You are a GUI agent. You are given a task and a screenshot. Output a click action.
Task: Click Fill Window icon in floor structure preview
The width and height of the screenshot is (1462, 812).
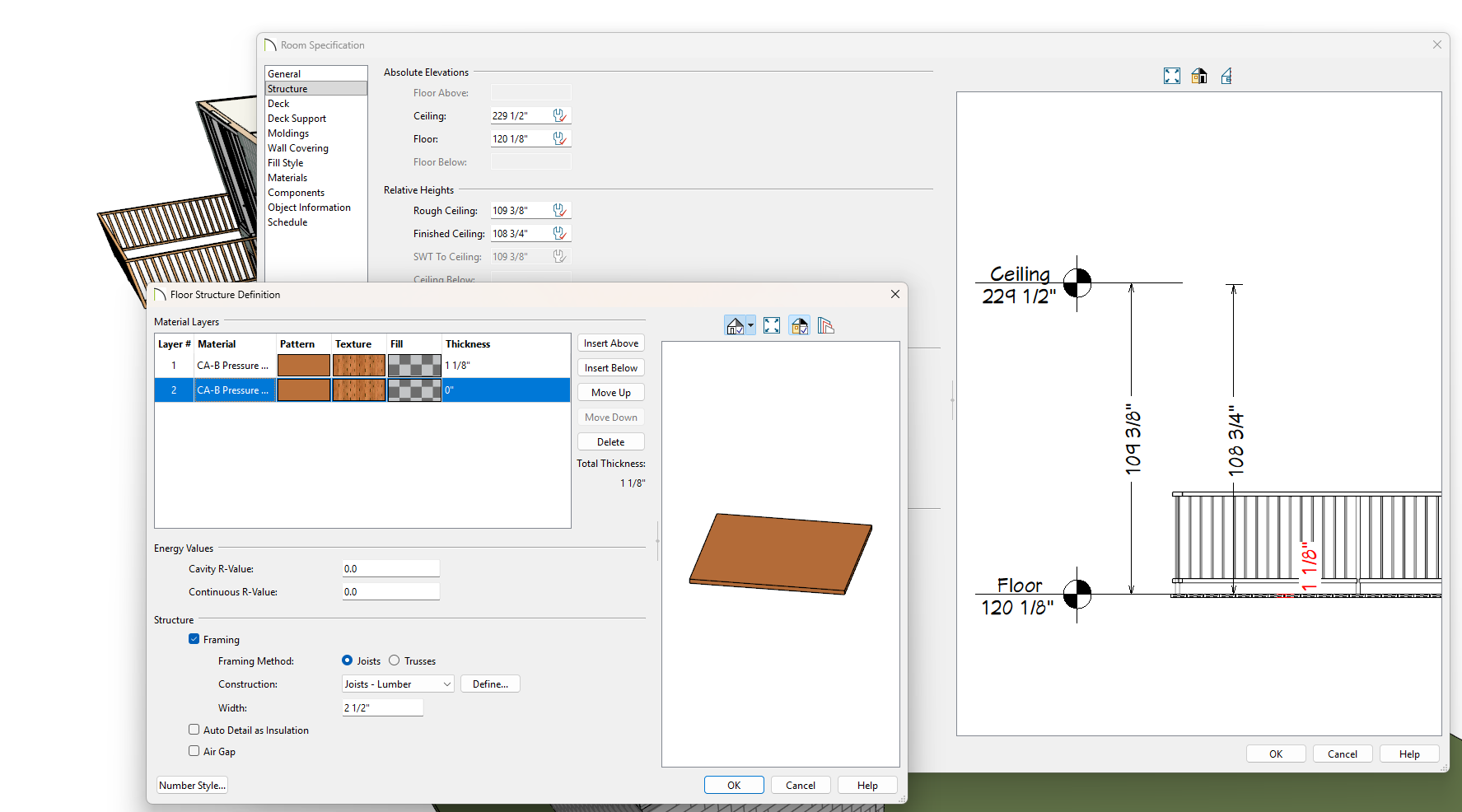[x=771, y=326]
